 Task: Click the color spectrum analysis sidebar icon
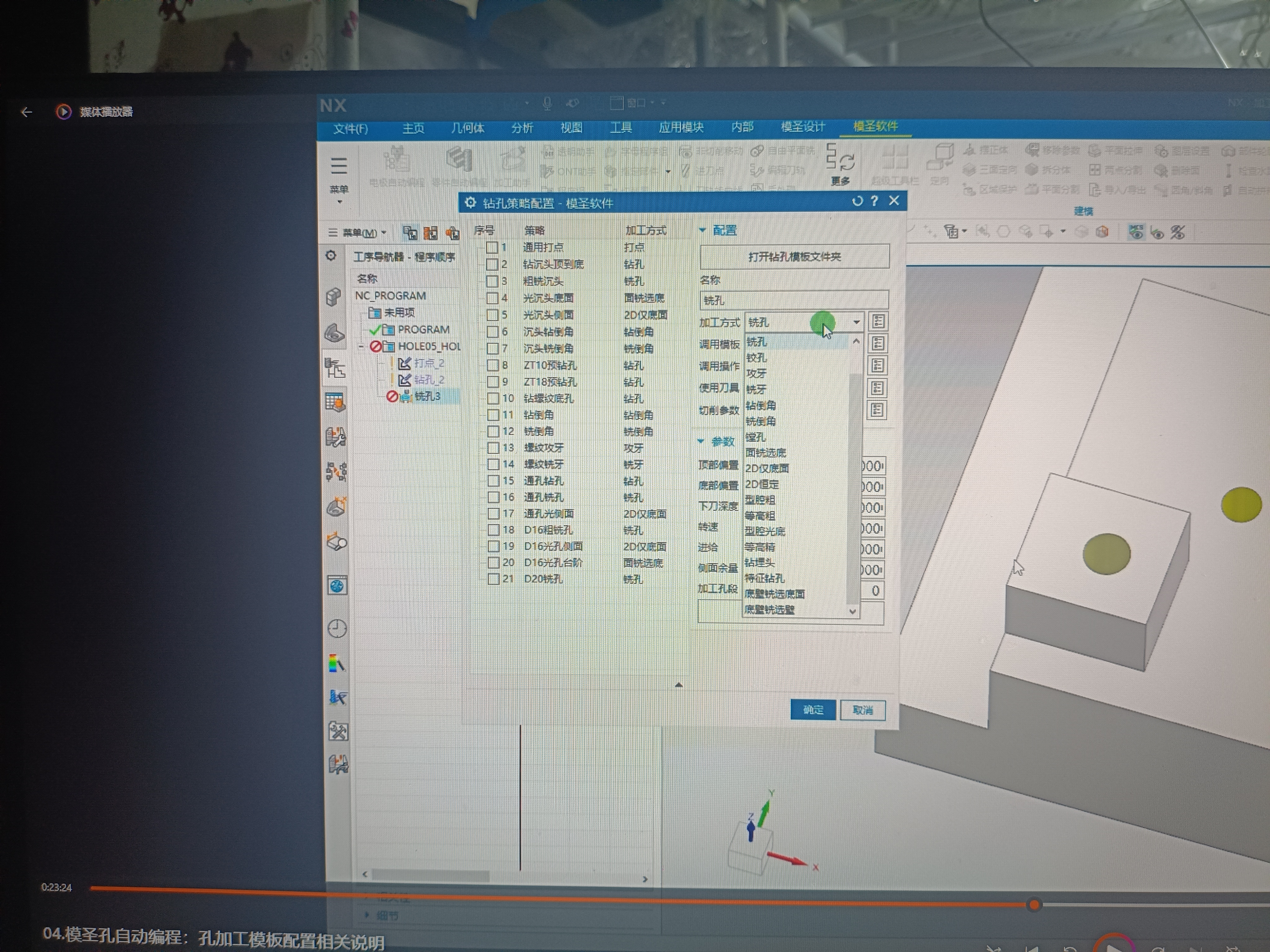(337, 663)
